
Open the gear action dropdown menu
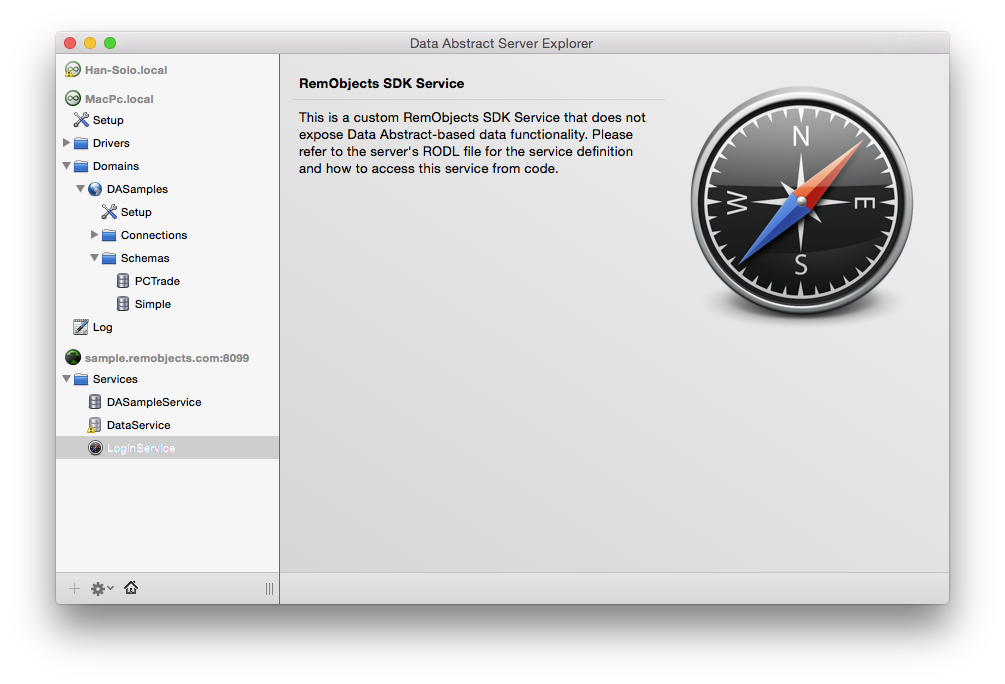[101, 589]
